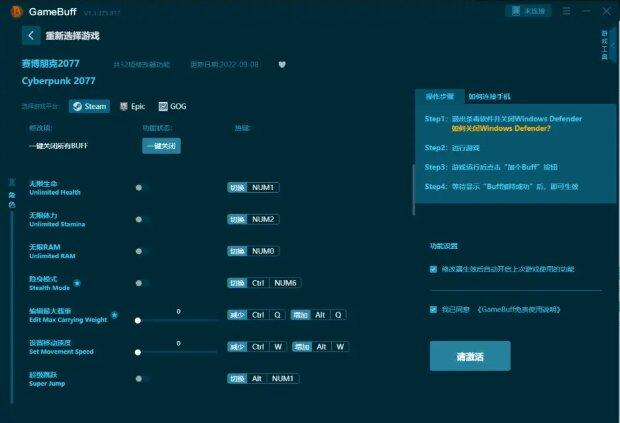Select the 操作步骤 tab
Viewport: 620px width, 423px height.
439,96
